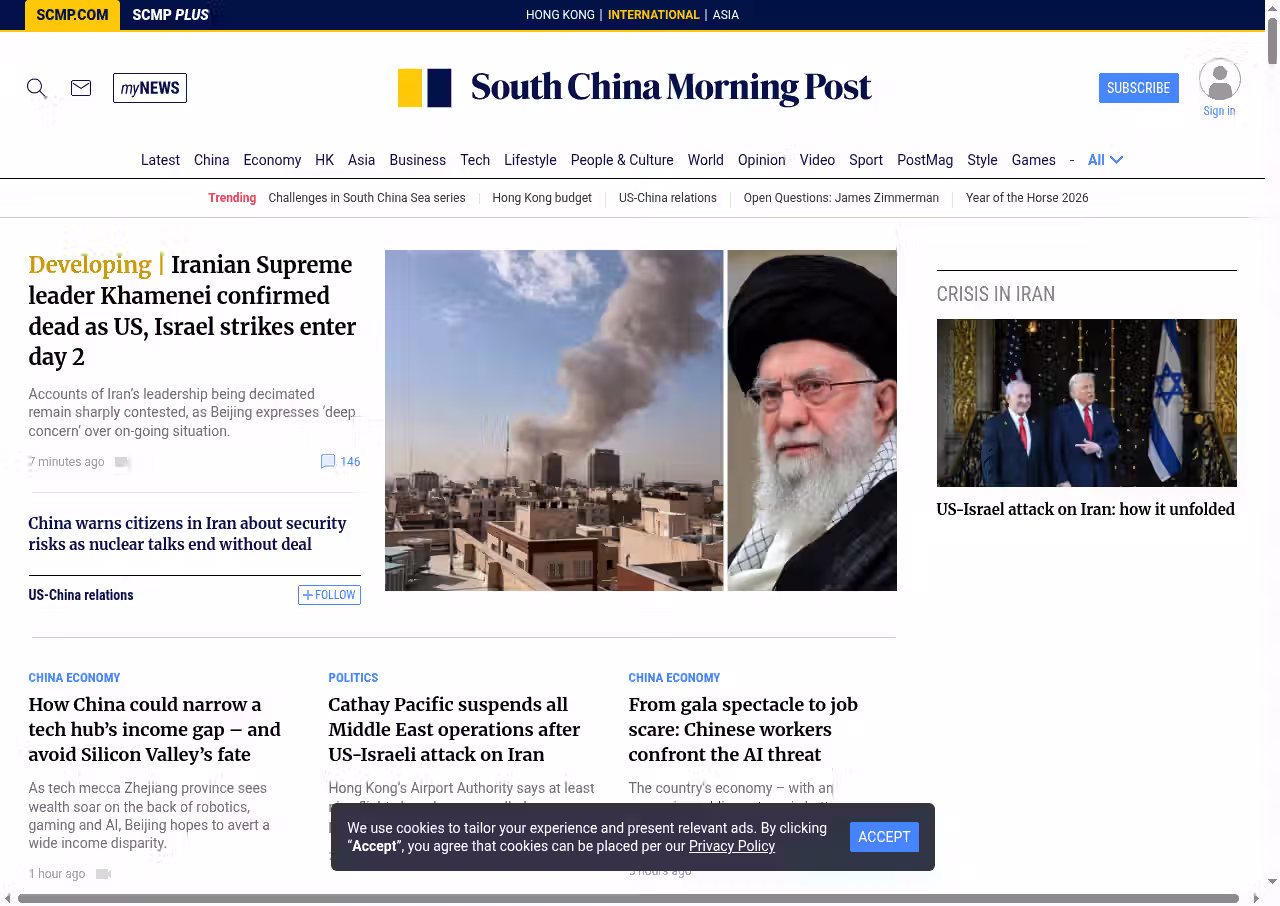Click the newsletter envelope icon
Image resolution: width=1280 pixels, height=906 pixels.
81,88
